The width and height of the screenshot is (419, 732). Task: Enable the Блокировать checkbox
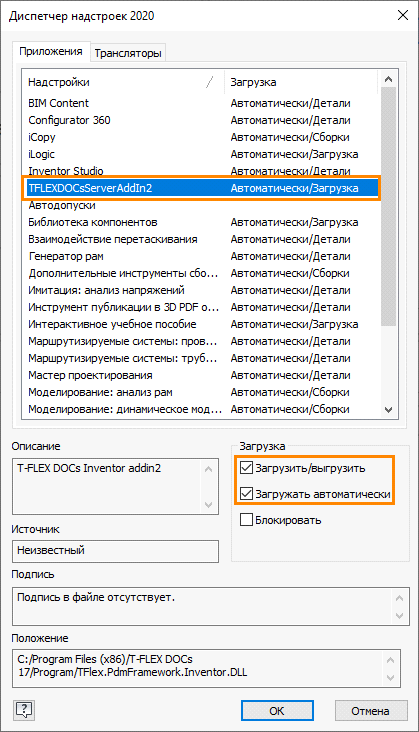click(x=246, y=520)
